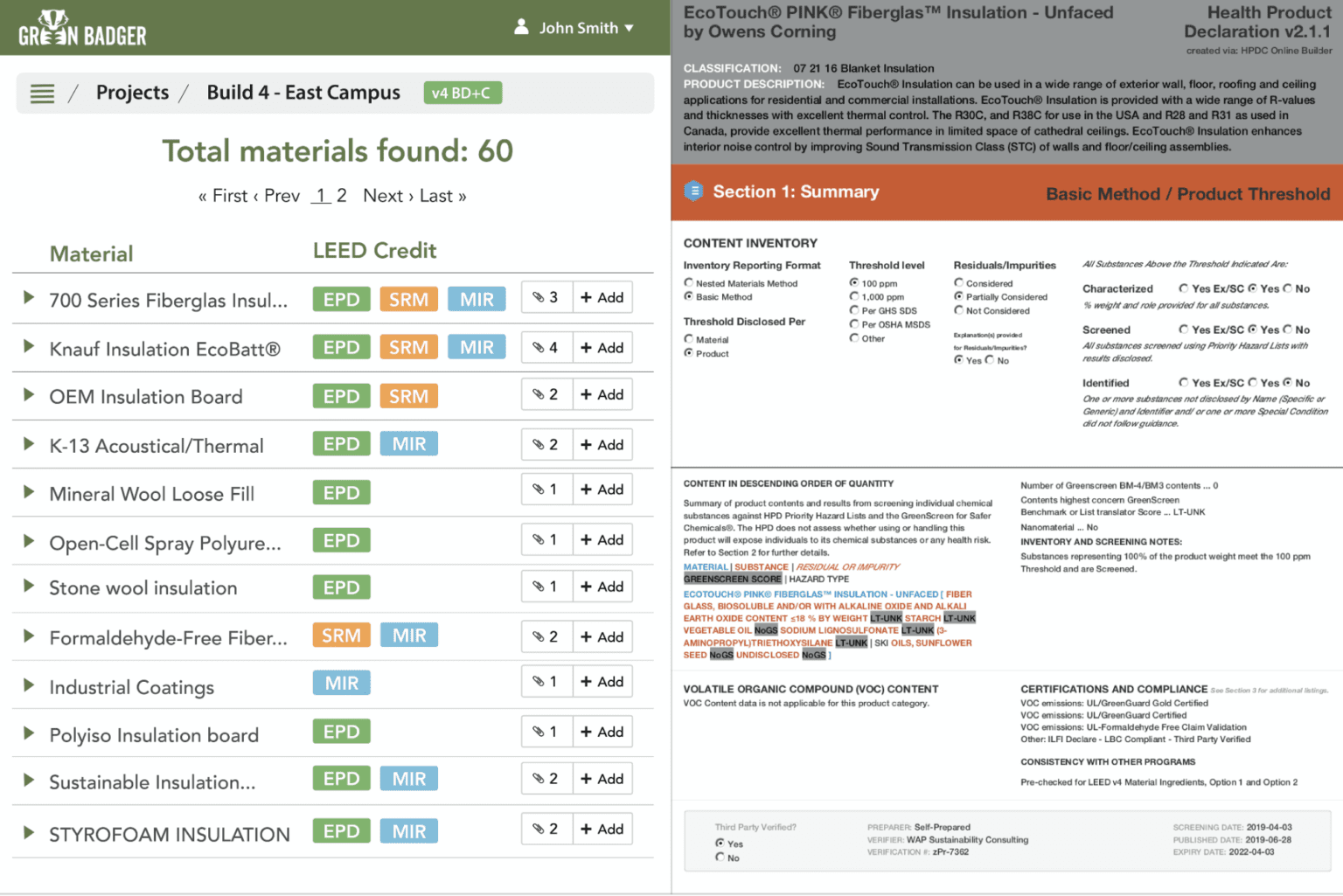Expand the K-13 Acoustical/Thermal row
The image size is (1343, 896).
pos(29,443)
